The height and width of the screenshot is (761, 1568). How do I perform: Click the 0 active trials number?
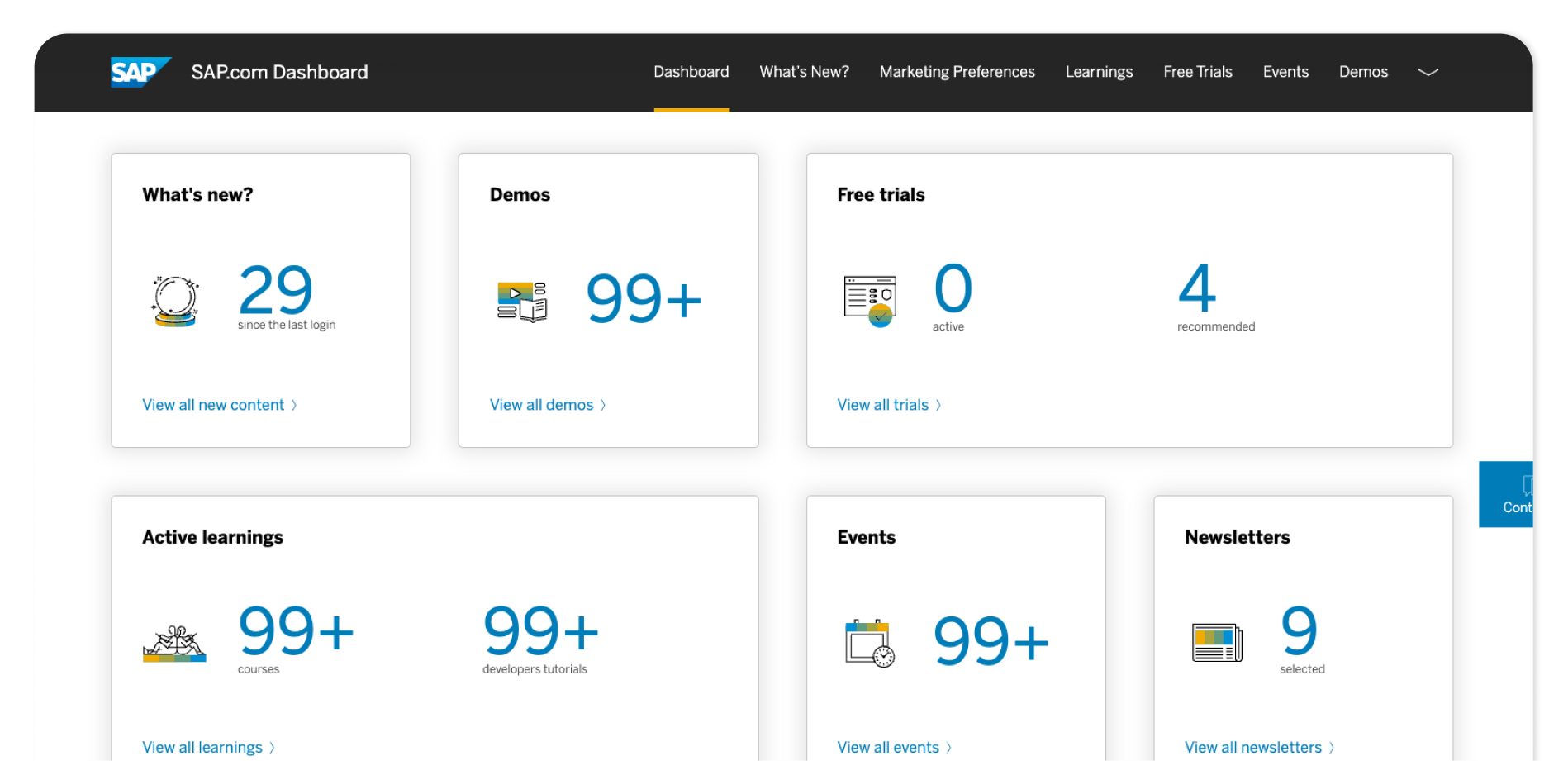[x=953, y=288]
